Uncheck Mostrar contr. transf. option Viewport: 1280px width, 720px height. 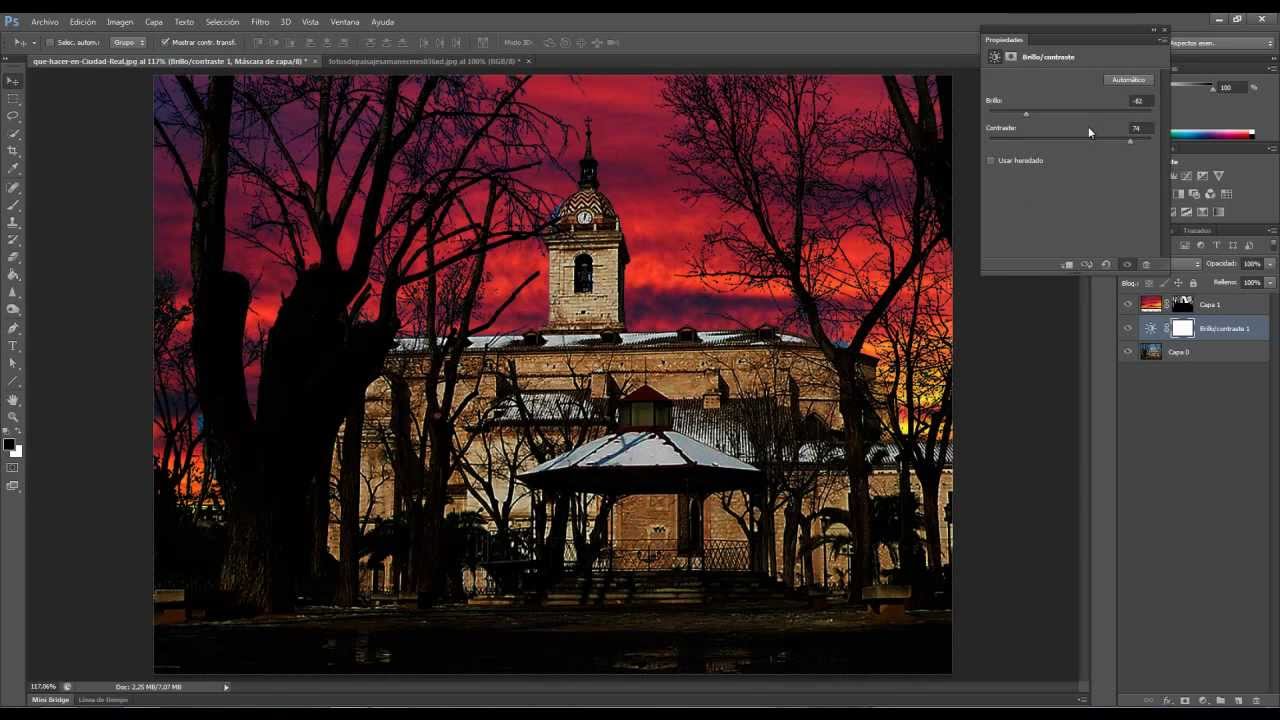click(x=165, y=42)
